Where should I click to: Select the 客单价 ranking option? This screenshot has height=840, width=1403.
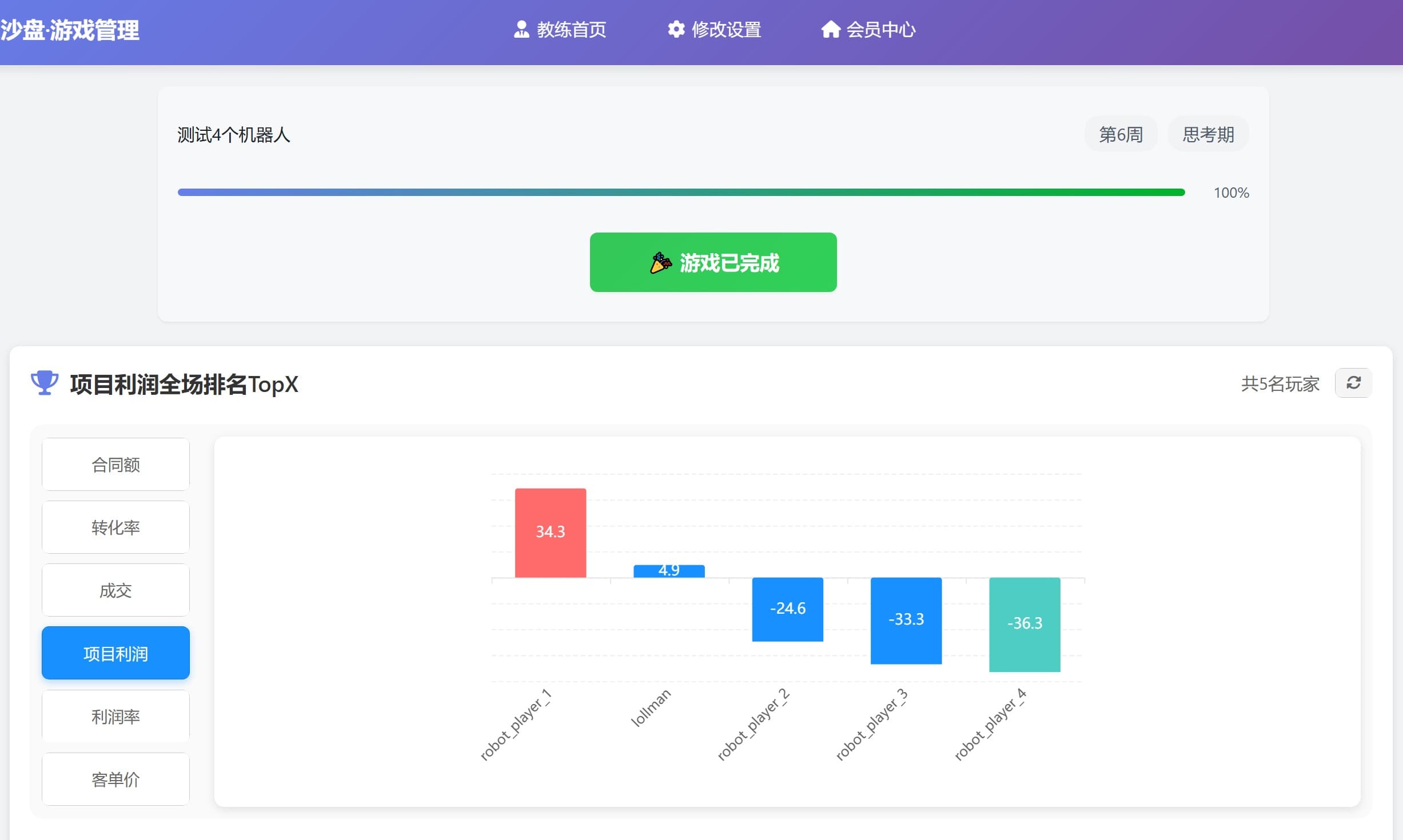[115, 778]
